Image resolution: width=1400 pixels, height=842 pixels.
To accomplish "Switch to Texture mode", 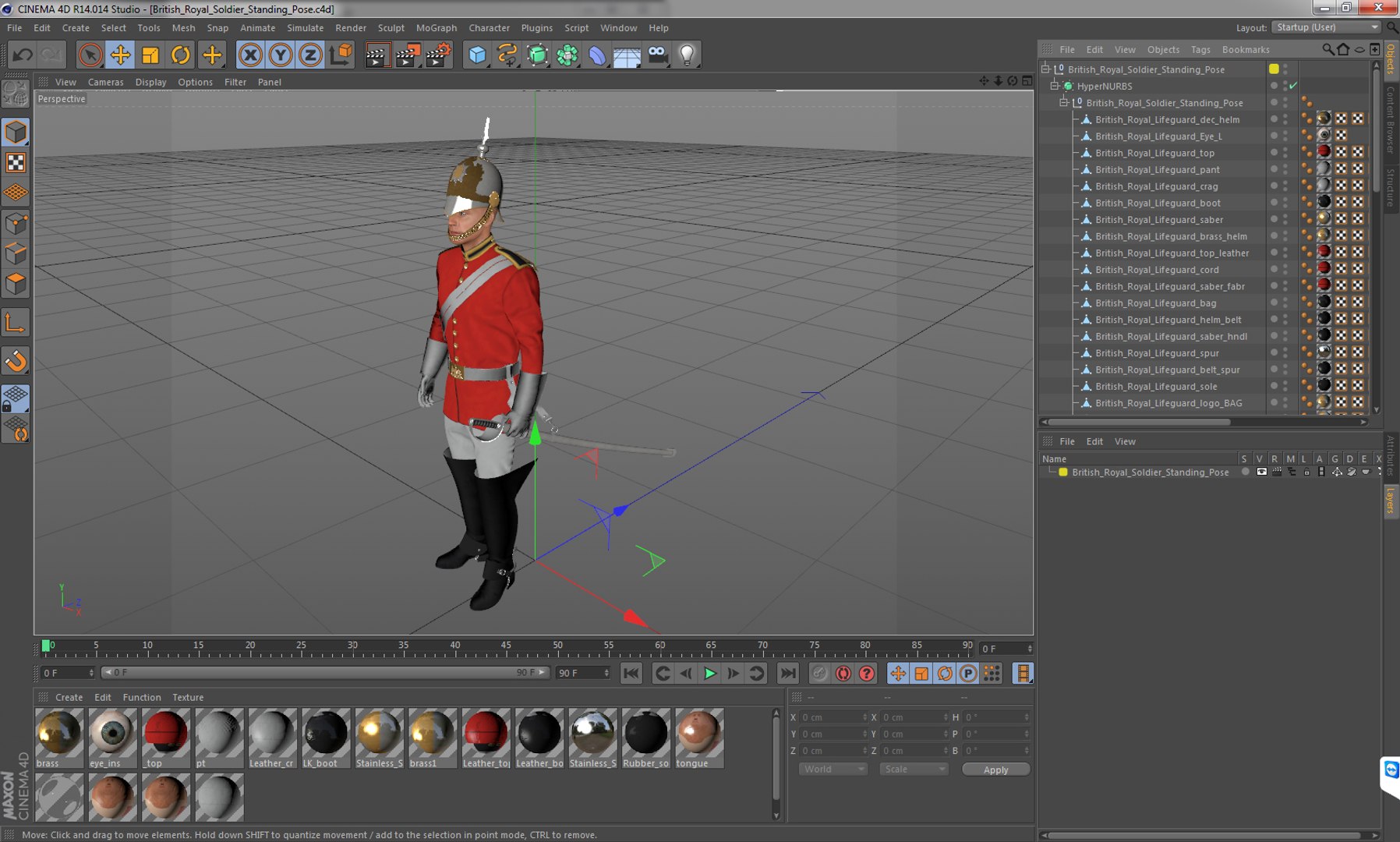I will point(16,162).
